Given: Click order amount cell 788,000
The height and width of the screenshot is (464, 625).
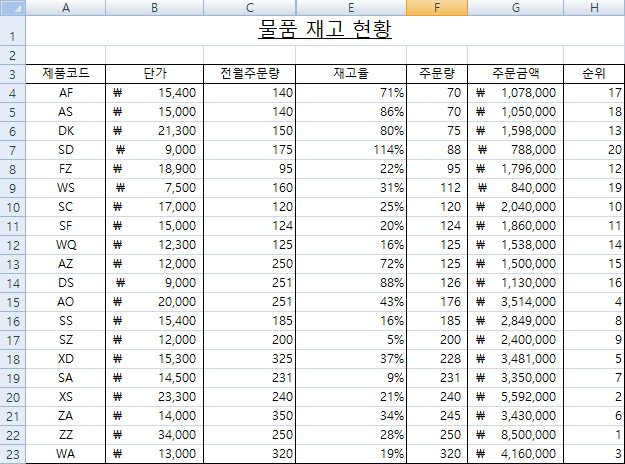Looking at the screenshot, I should [515, 150].
